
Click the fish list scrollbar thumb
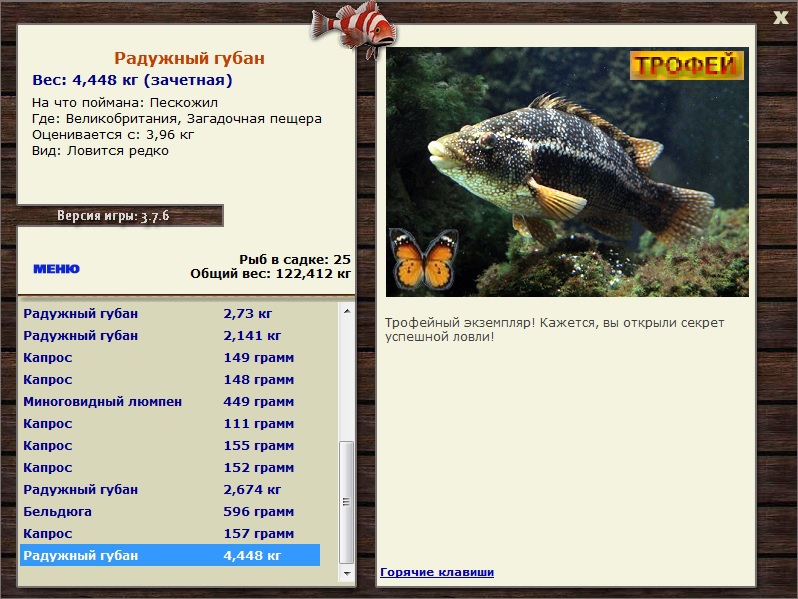coord(347,502)
